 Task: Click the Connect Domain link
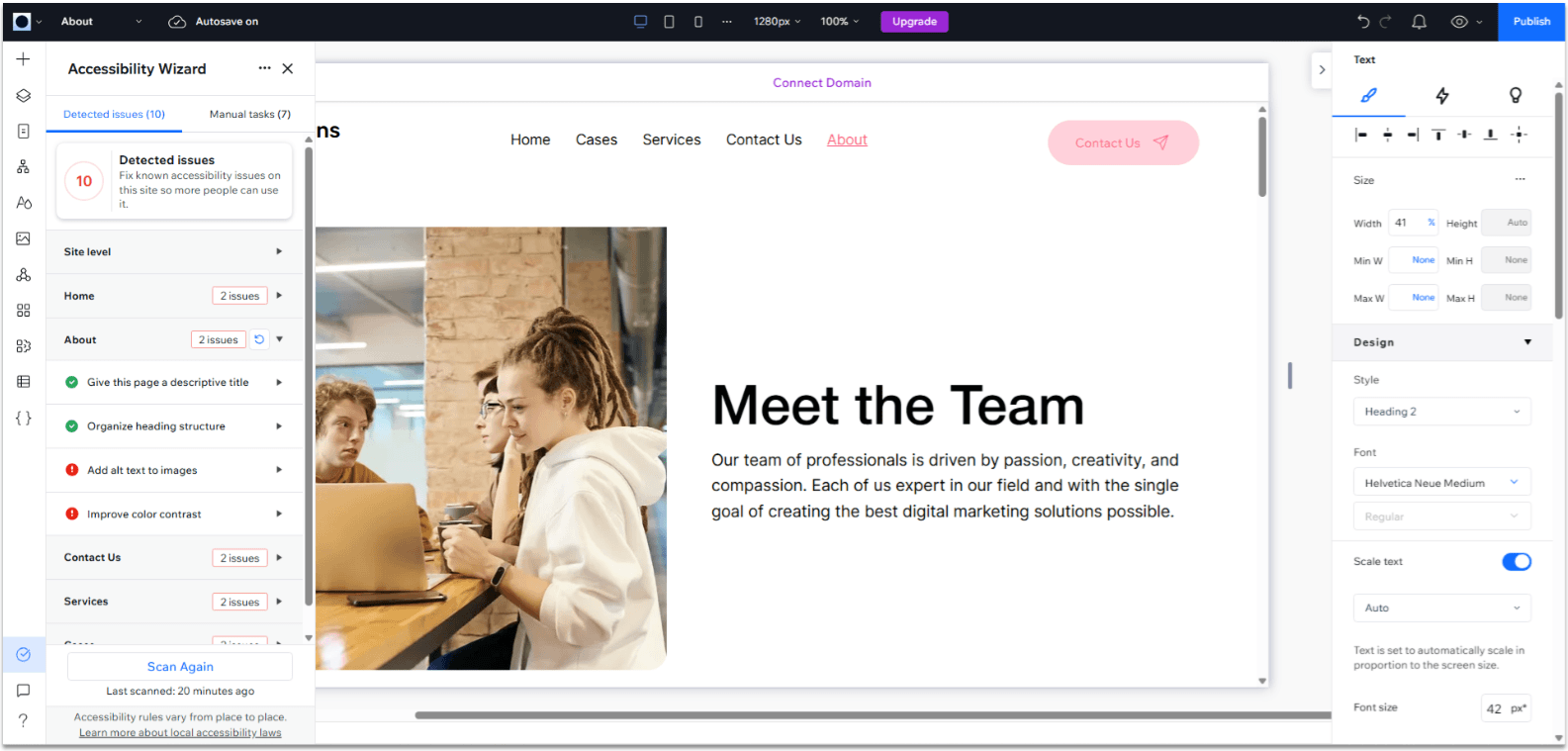tap(822, 83)
